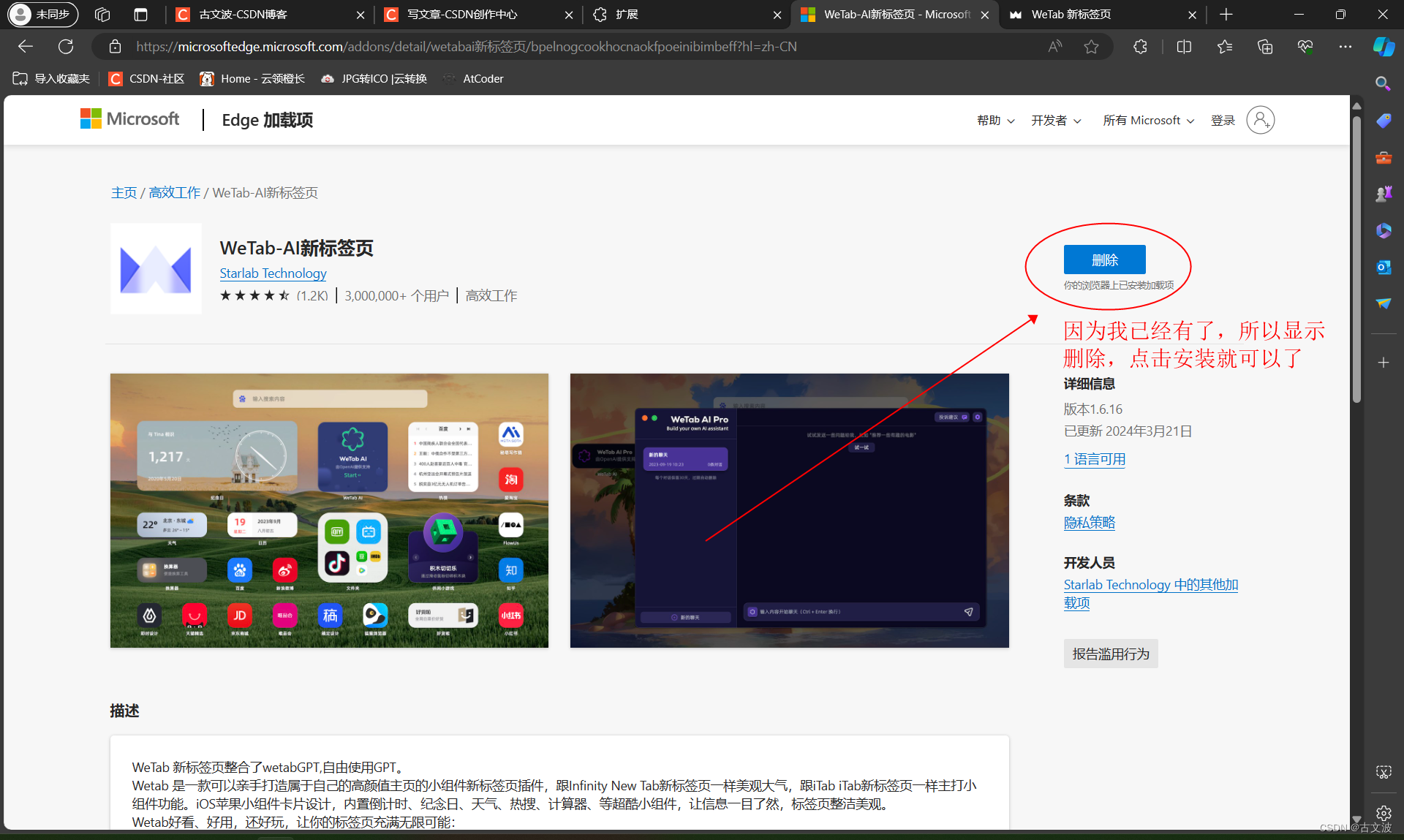Open Outlook in sidebar
Viewport: 1404px width, 840px height.
[1383, 267]
